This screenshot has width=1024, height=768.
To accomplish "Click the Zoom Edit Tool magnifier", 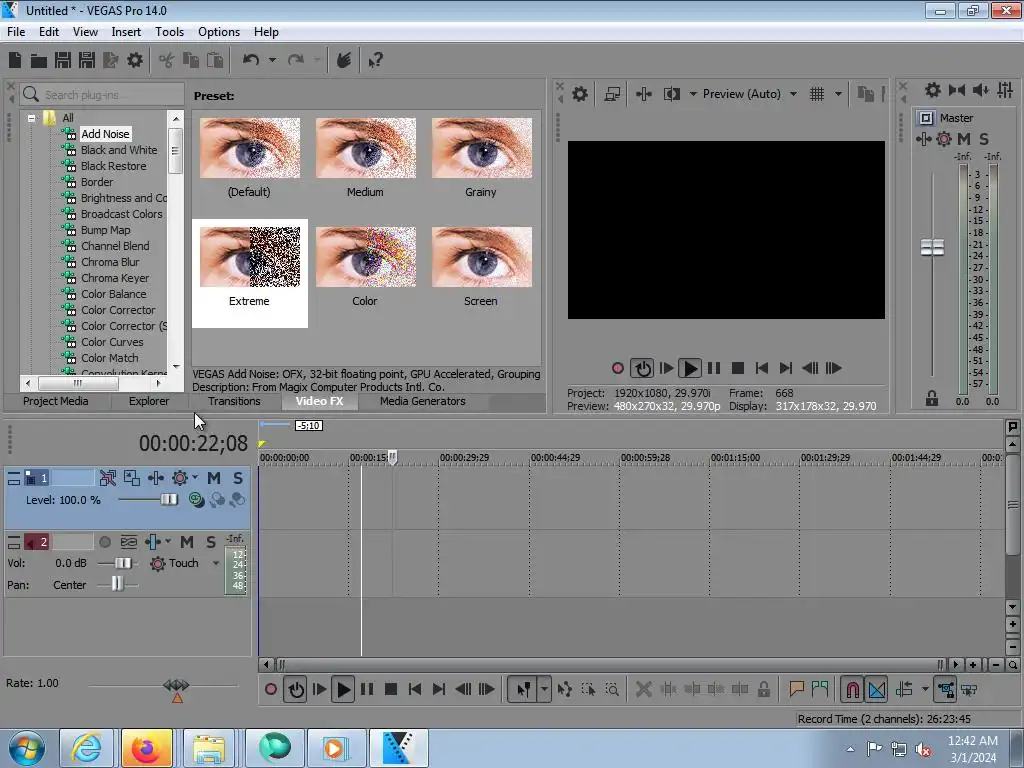I will (612, 689).
